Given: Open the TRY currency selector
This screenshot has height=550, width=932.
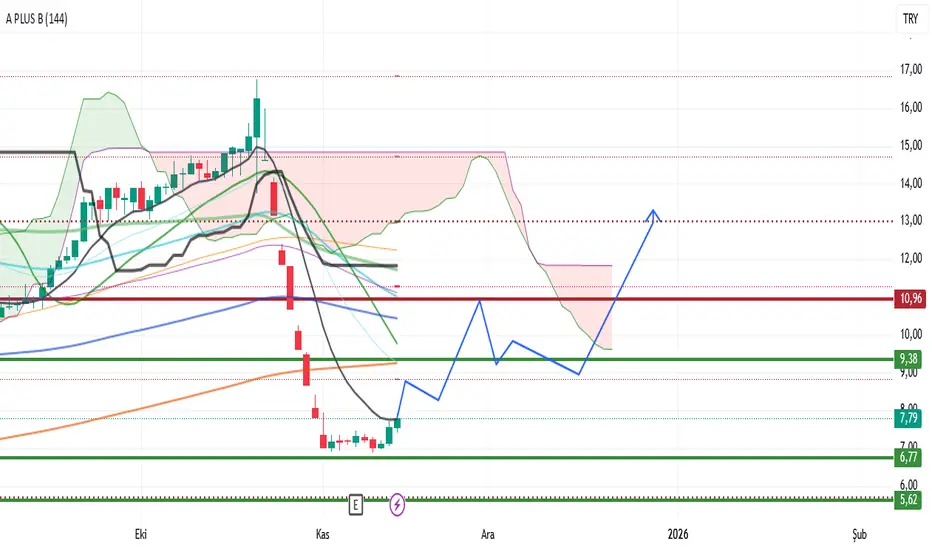Looking at the screenshot, I should 911,19.
